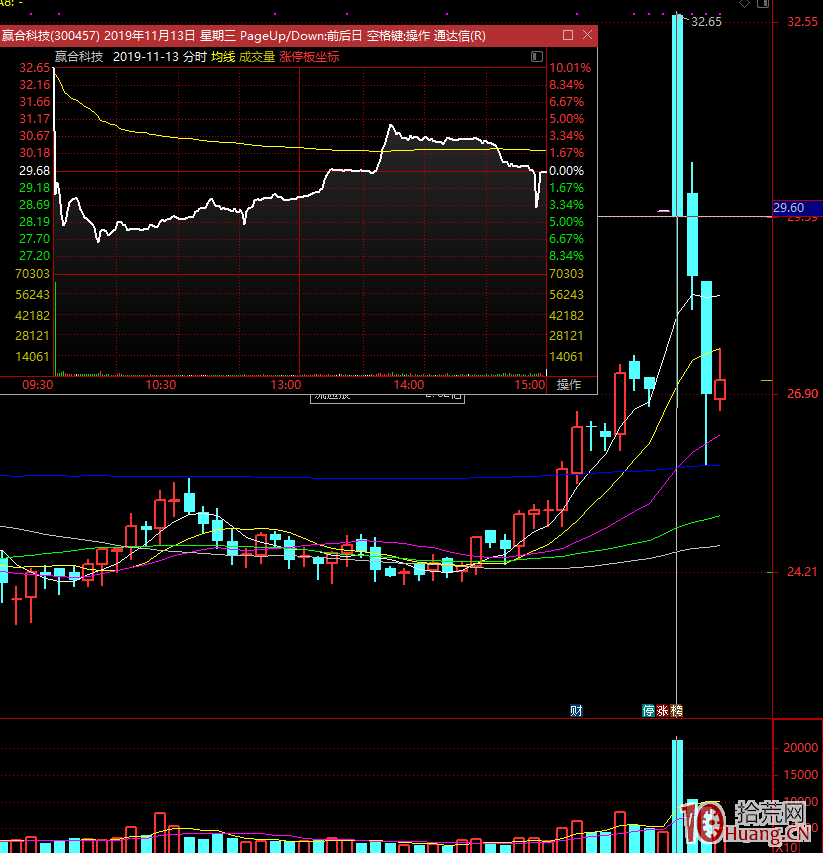The image size is (823, 853).
Task: Click the 29.60 highlighted price tag on axis
Action: click(789, 208)
